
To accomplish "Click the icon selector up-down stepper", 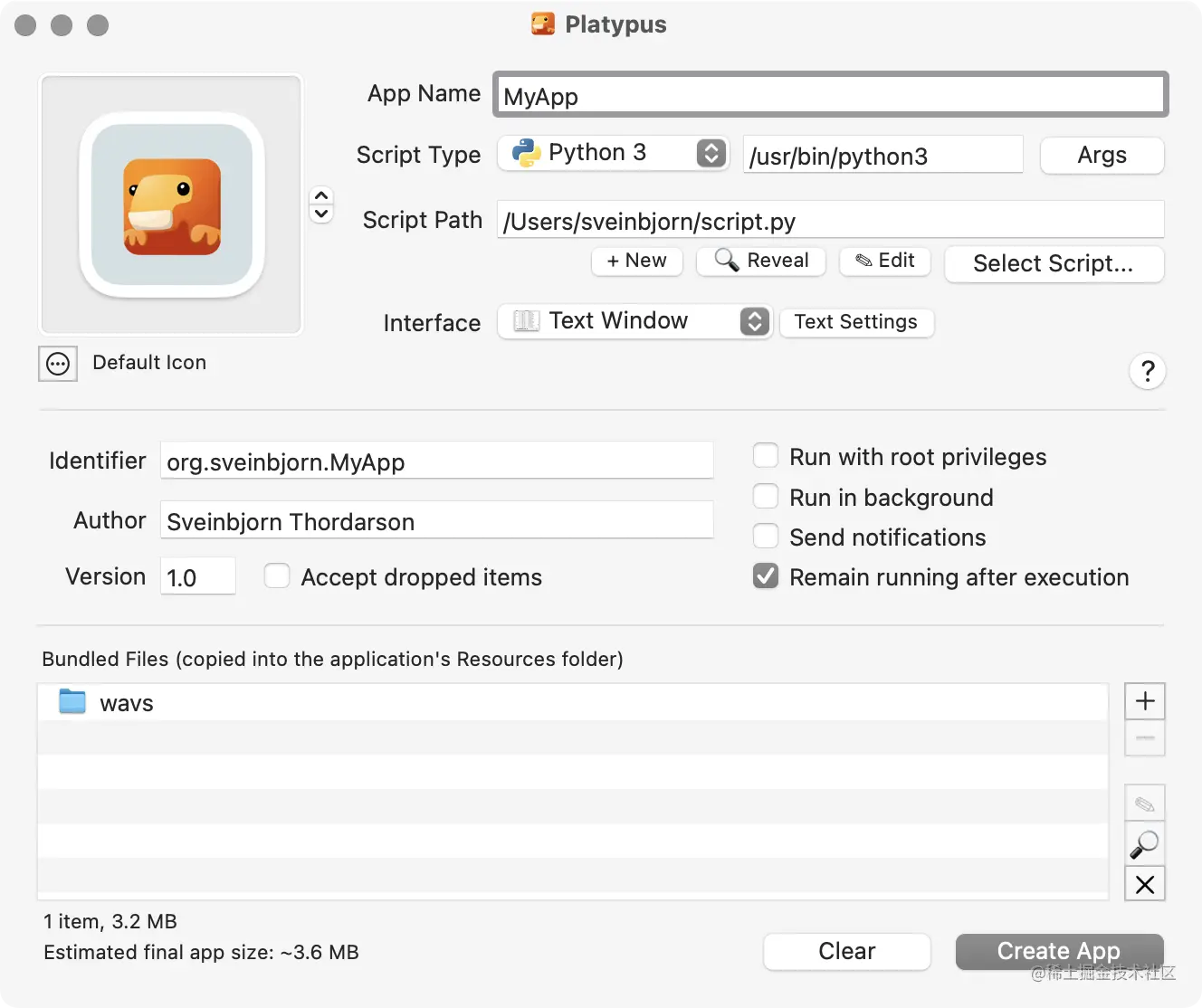I will click(x=321, y=204).
